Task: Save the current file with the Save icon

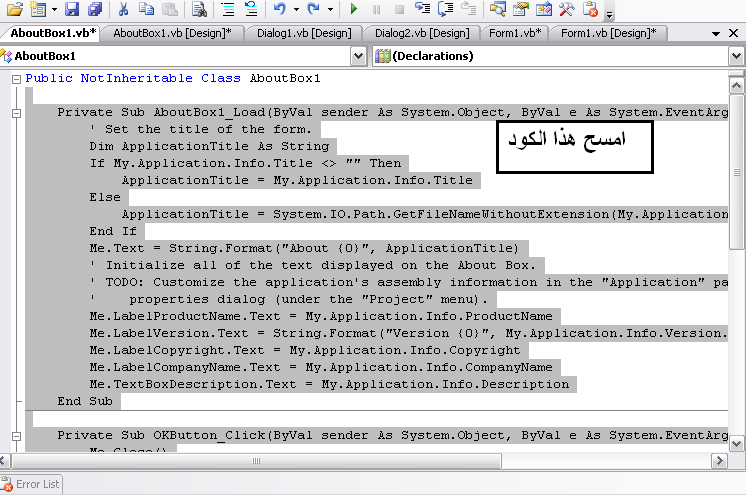Action: [72, 10]
